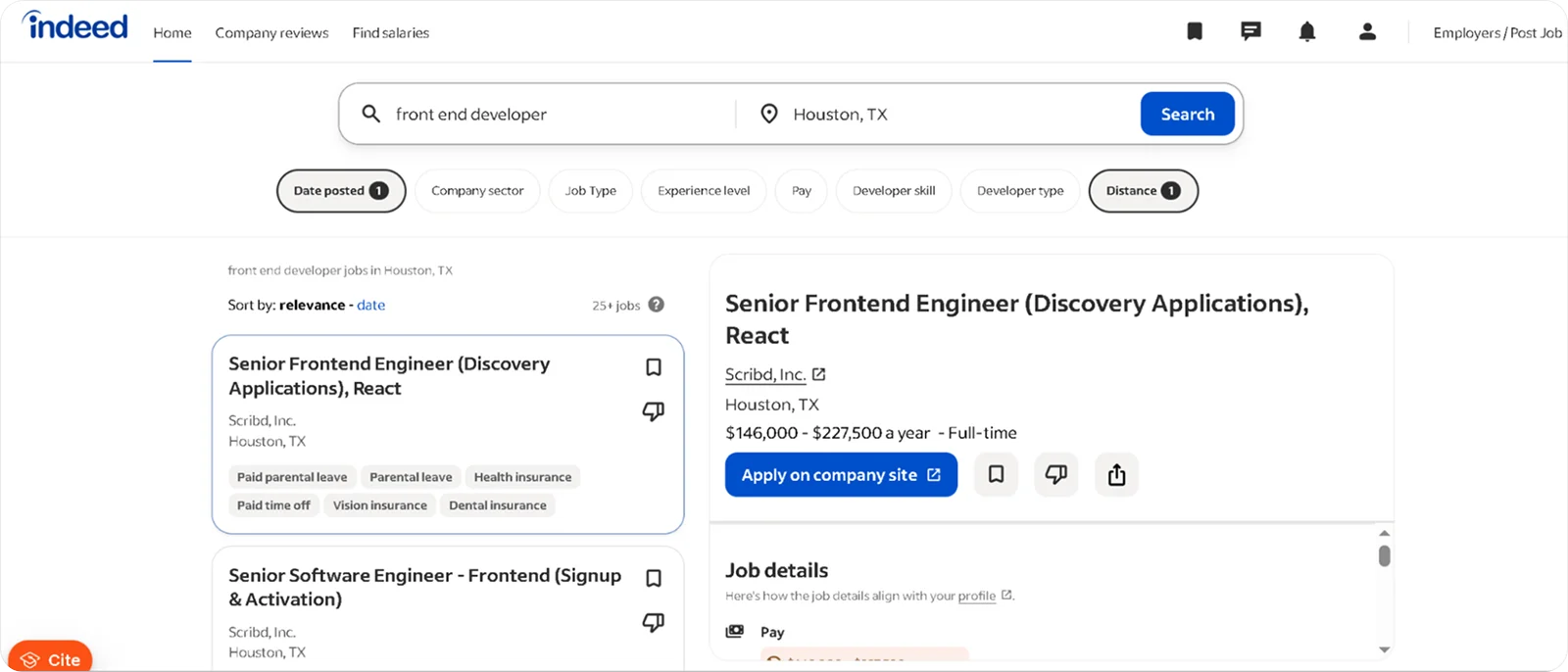Mark Senior Software Engineer card not interested
The height and width of the screenshot is (672, 1568).
coord(654,622)
